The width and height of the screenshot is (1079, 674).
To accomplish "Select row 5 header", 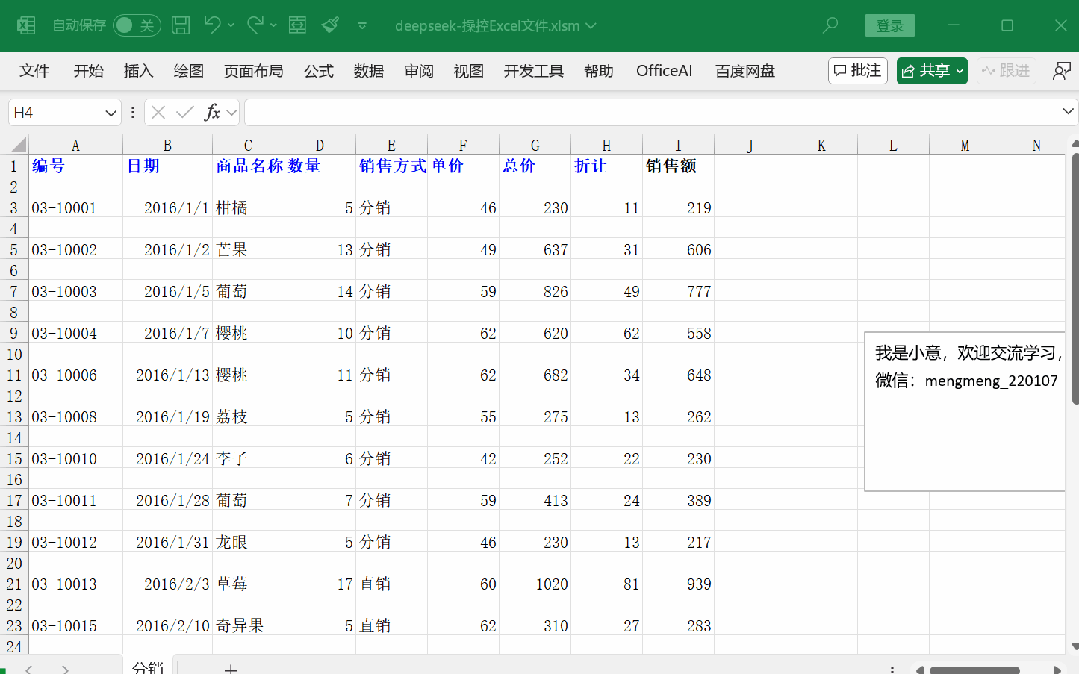I will pos(14,249).
